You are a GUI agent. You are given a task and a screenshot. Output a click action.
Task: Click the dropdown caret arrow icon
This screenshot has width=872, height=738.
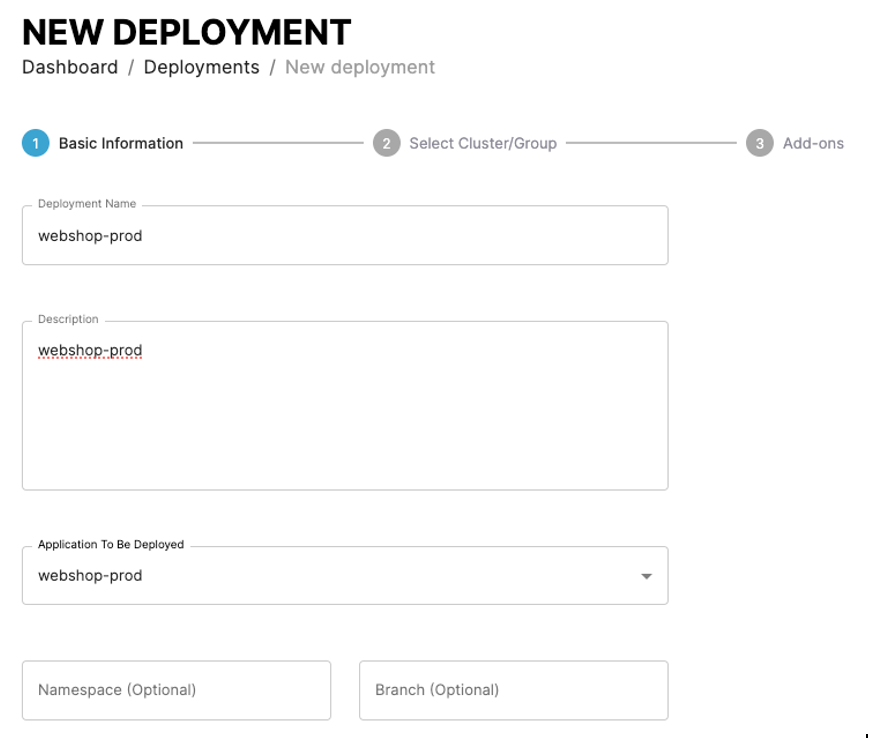[x=646, y=576]
